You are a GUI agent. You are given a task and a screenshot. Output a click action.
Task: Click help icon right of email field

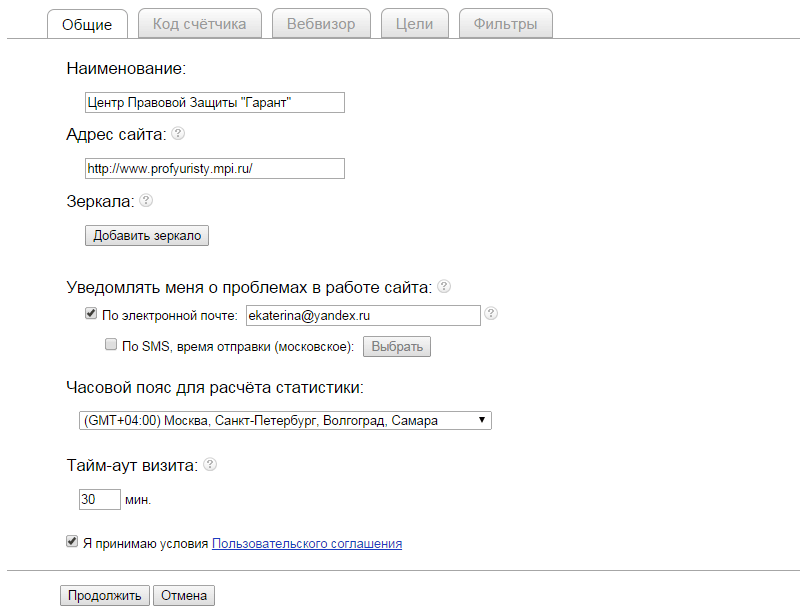pyautogui.click(x=491, y=314)
